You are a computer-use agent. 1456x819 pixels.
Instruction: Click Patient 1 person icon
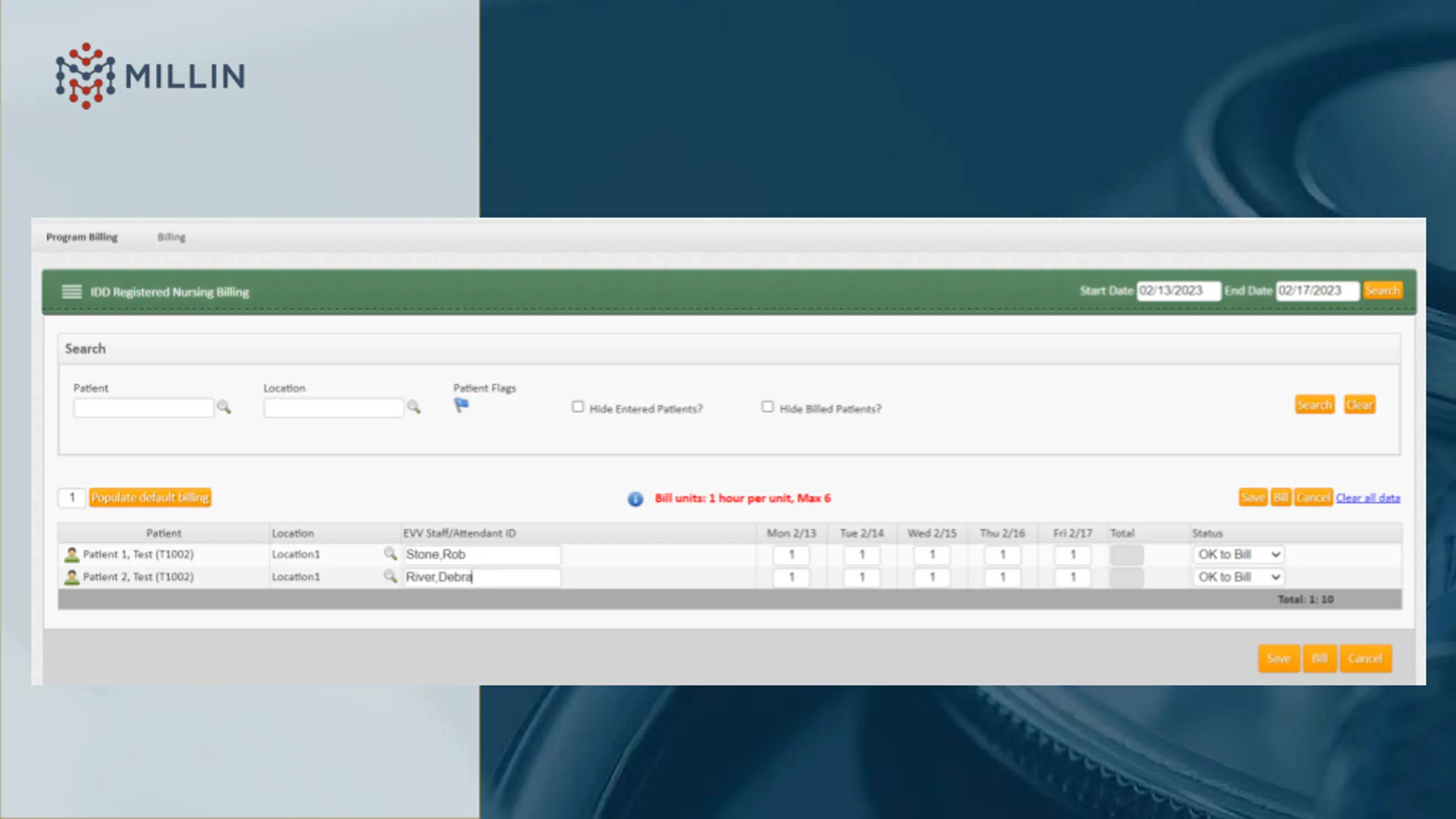point(72,555)
